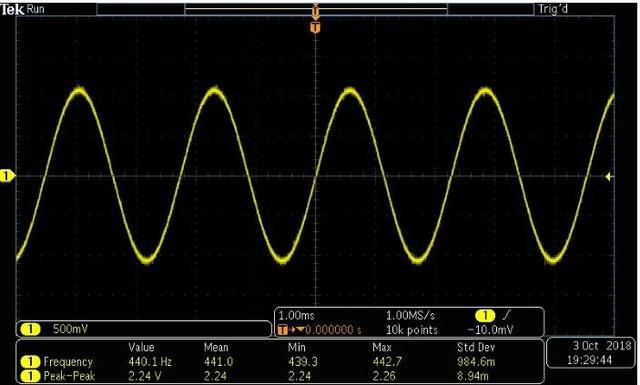Screen dimensions: 640x385
Task: Click the 10k points record length
Action: pyautogui.click(x=411, y=330)
